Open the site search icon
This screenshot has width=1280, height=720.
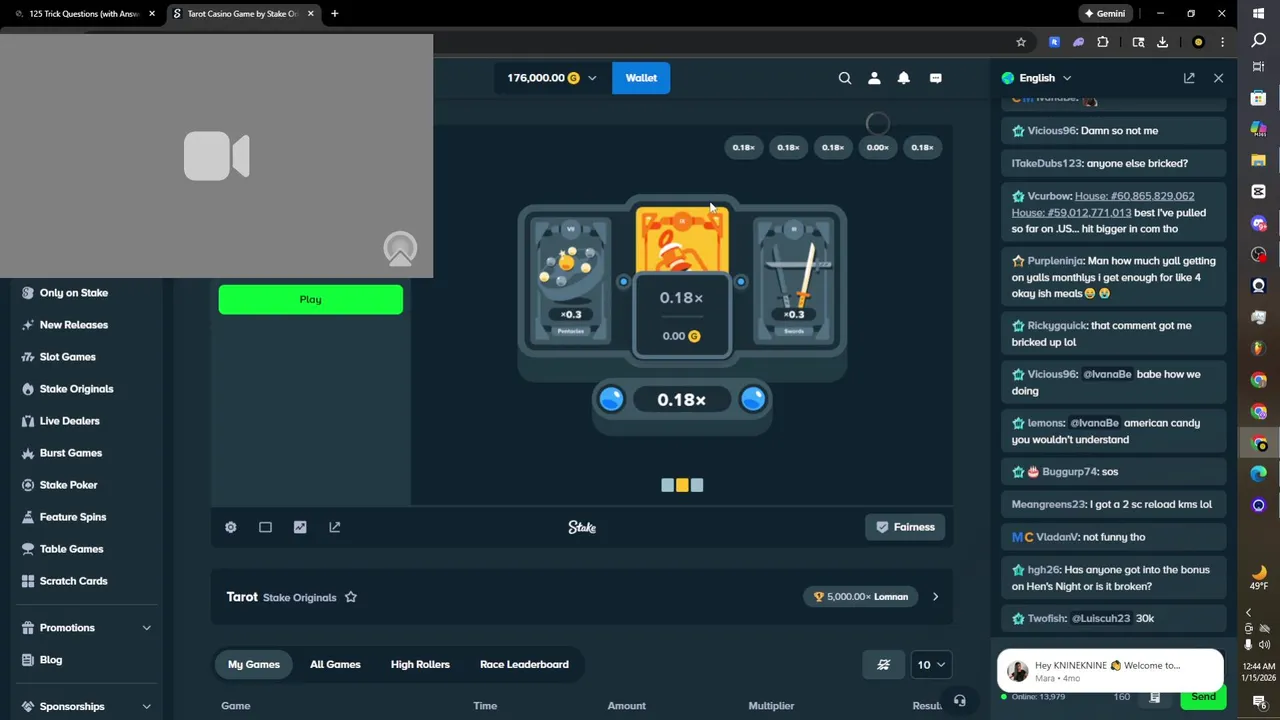pos(845,78)
